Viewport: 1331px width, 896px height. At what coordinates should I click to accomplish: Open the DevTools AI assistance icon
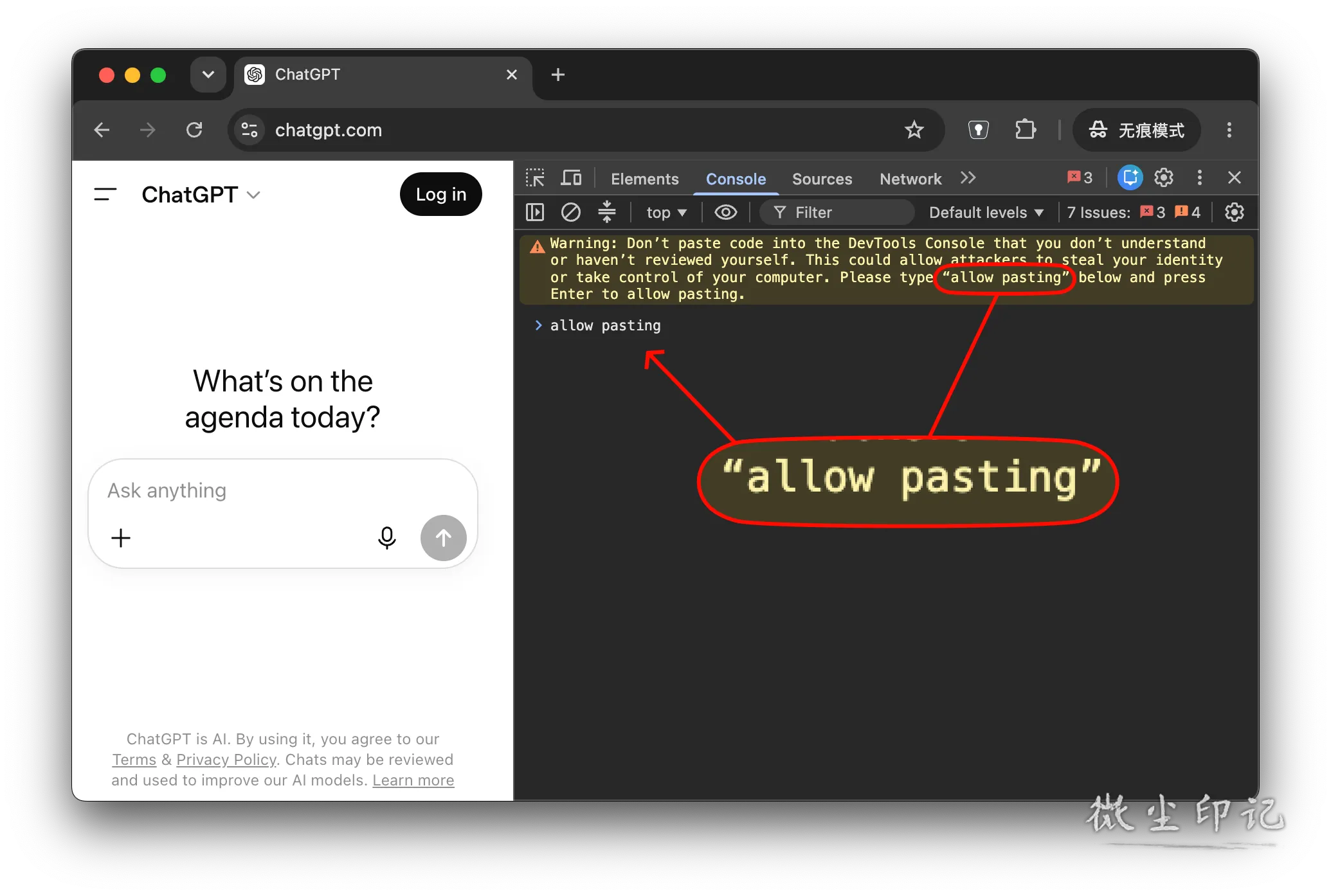click(1130, 178)
